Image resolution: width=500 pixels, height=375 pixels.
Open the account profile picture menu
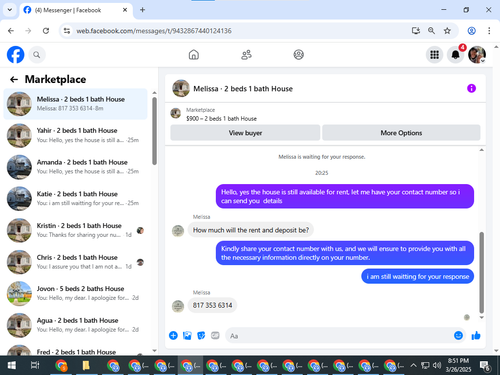point(477,55)
